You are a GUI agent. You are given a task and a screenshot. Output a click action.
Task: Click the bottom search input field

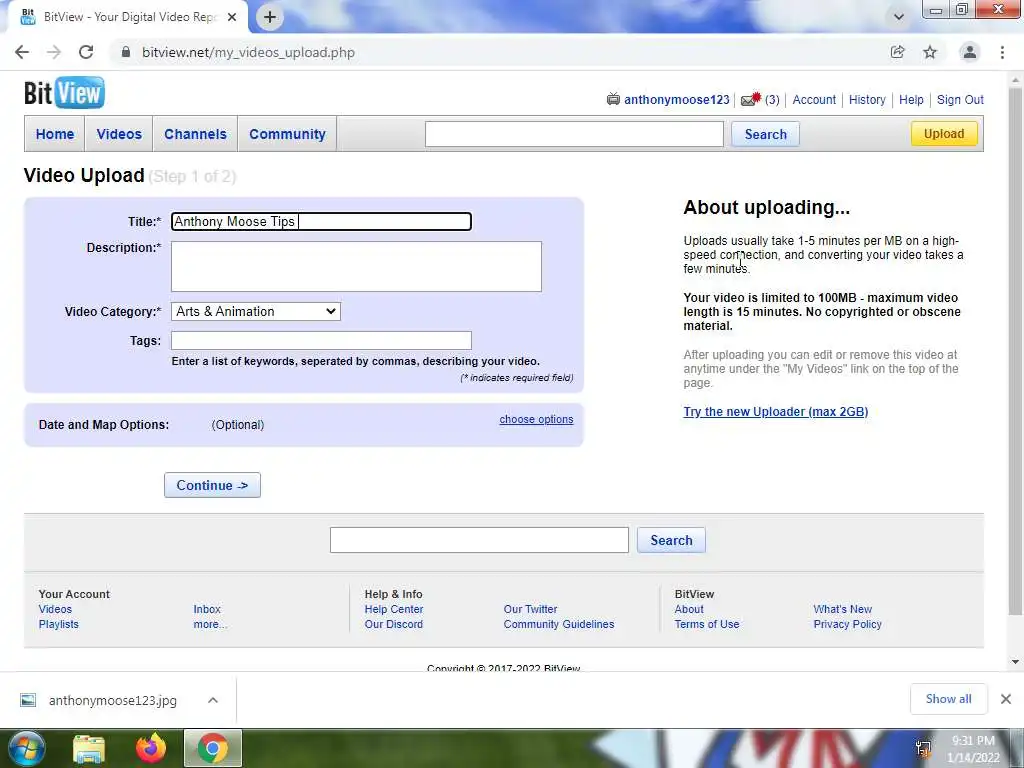point(479,540)
